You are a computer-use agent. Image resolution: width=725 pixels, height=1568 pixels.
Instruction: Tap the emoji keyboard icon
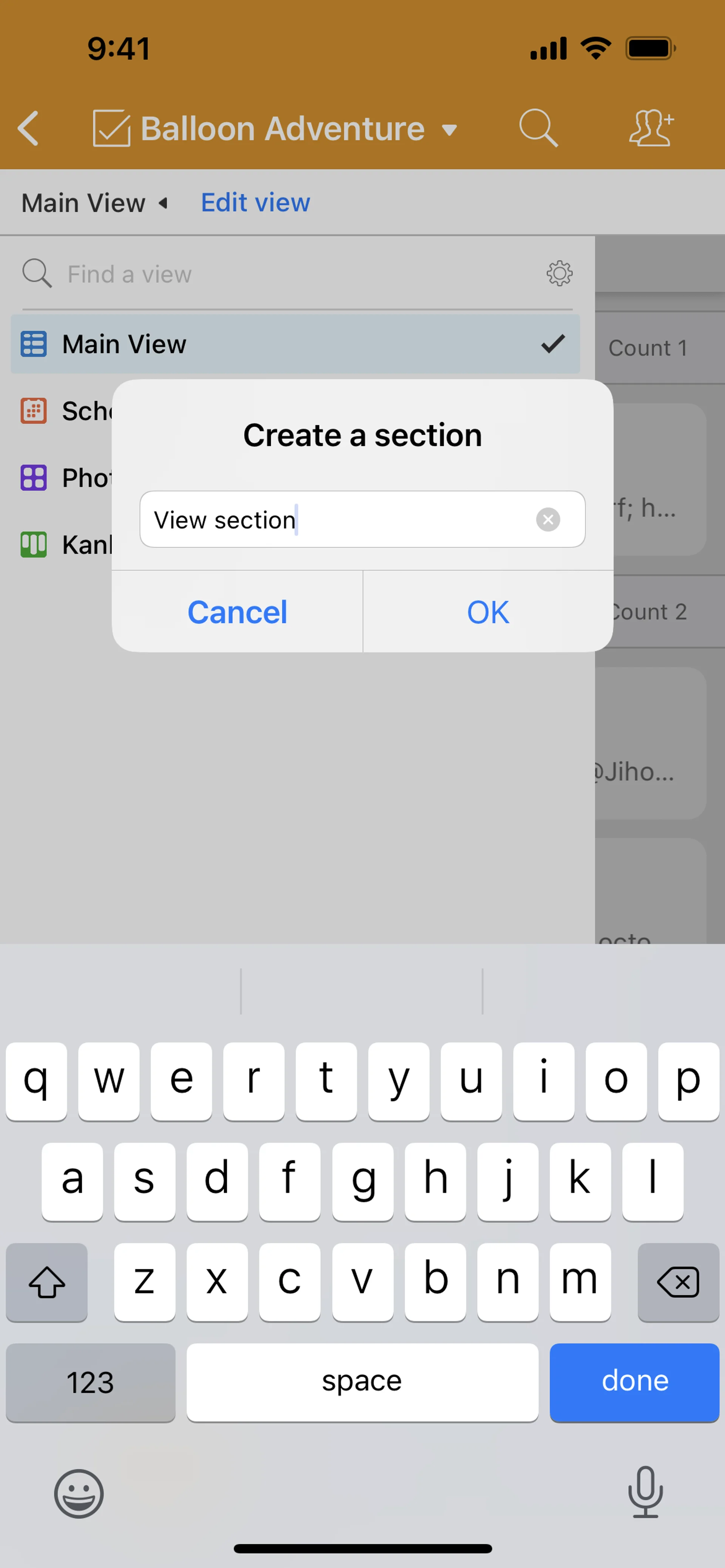[x=79, y=1493]
